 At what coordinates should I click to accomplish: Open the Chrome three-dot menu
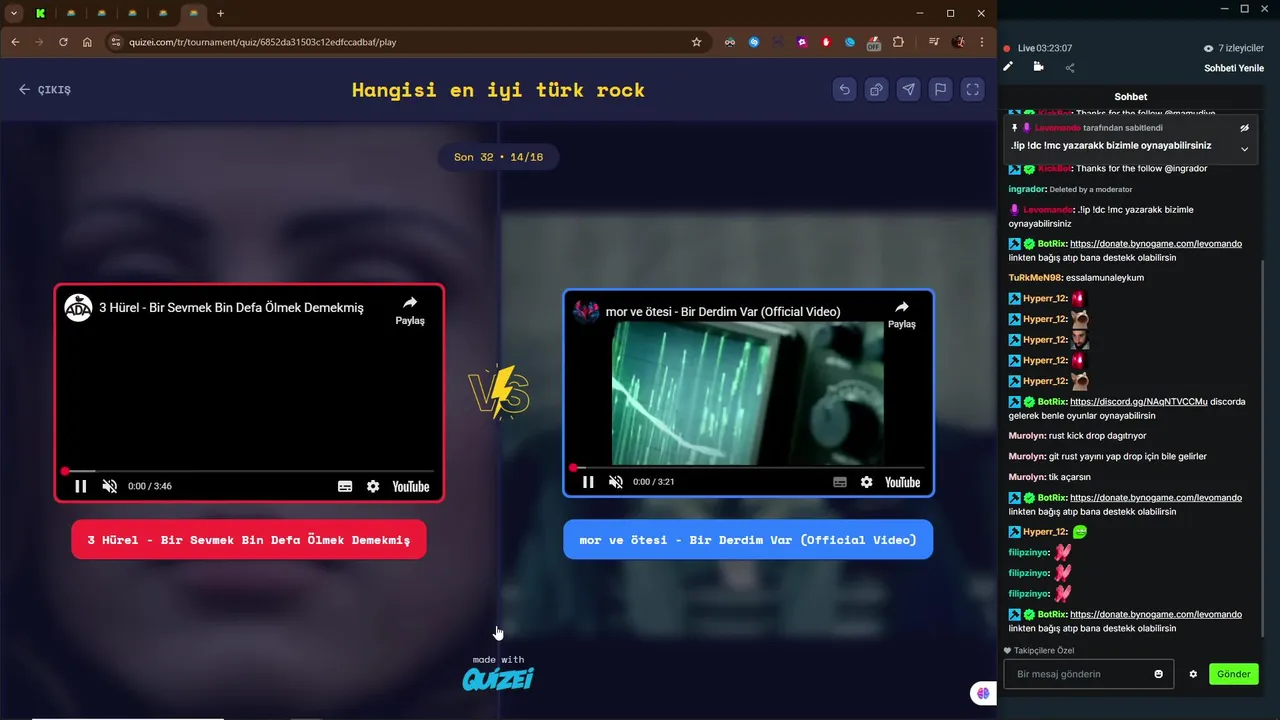(x=983, y=42)
